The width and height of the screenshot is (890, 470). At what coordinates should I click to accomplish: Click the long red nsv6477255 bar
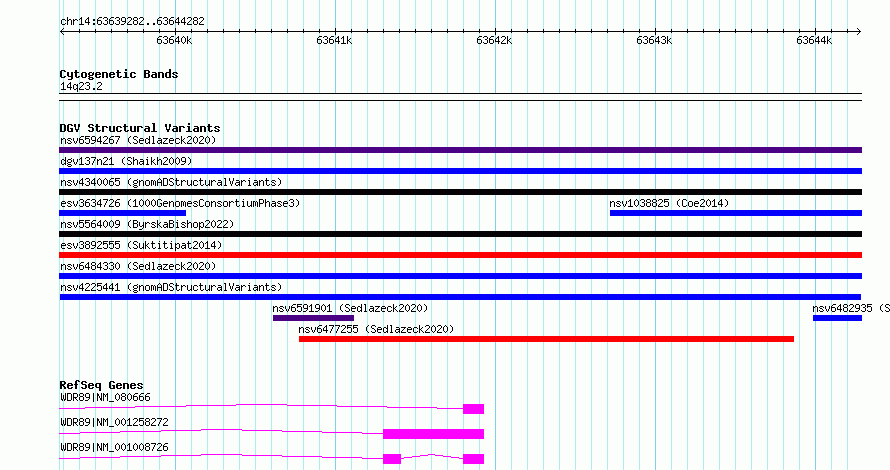[547, 339]
